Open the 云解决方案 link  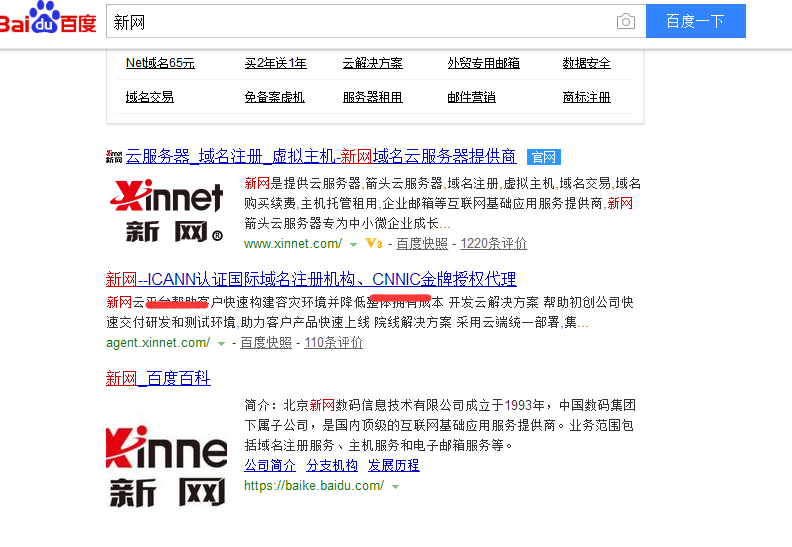(372, 63)
